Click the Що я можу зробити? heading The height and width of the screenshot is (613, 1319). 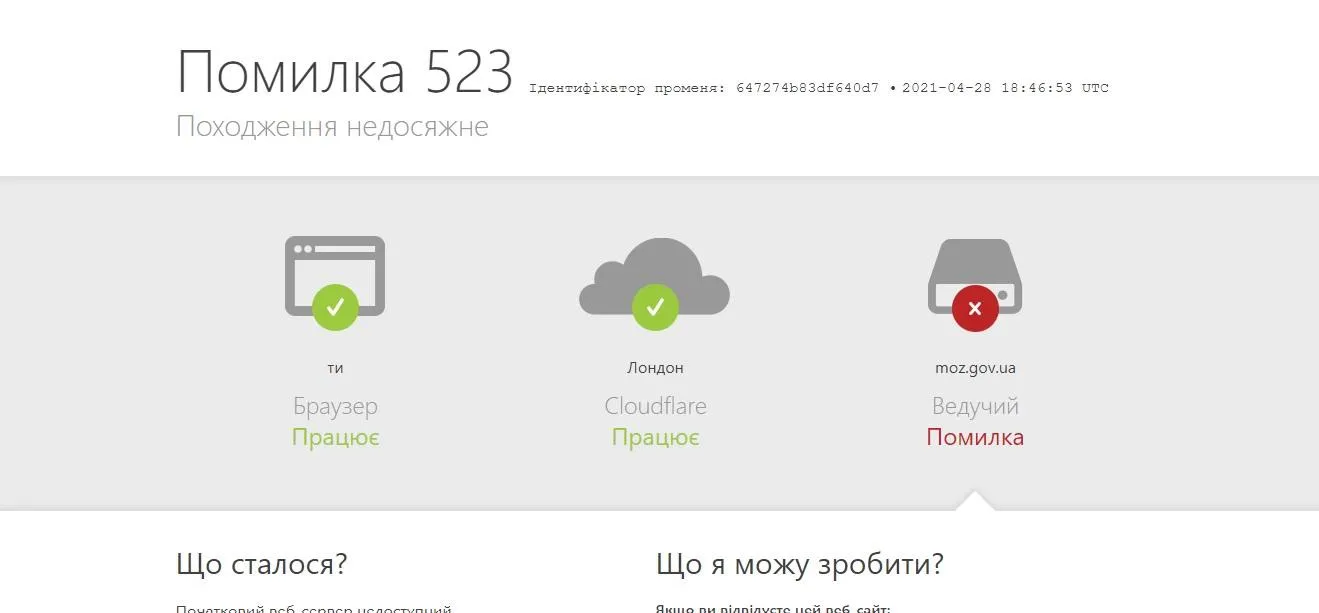[x=800, y=565]
